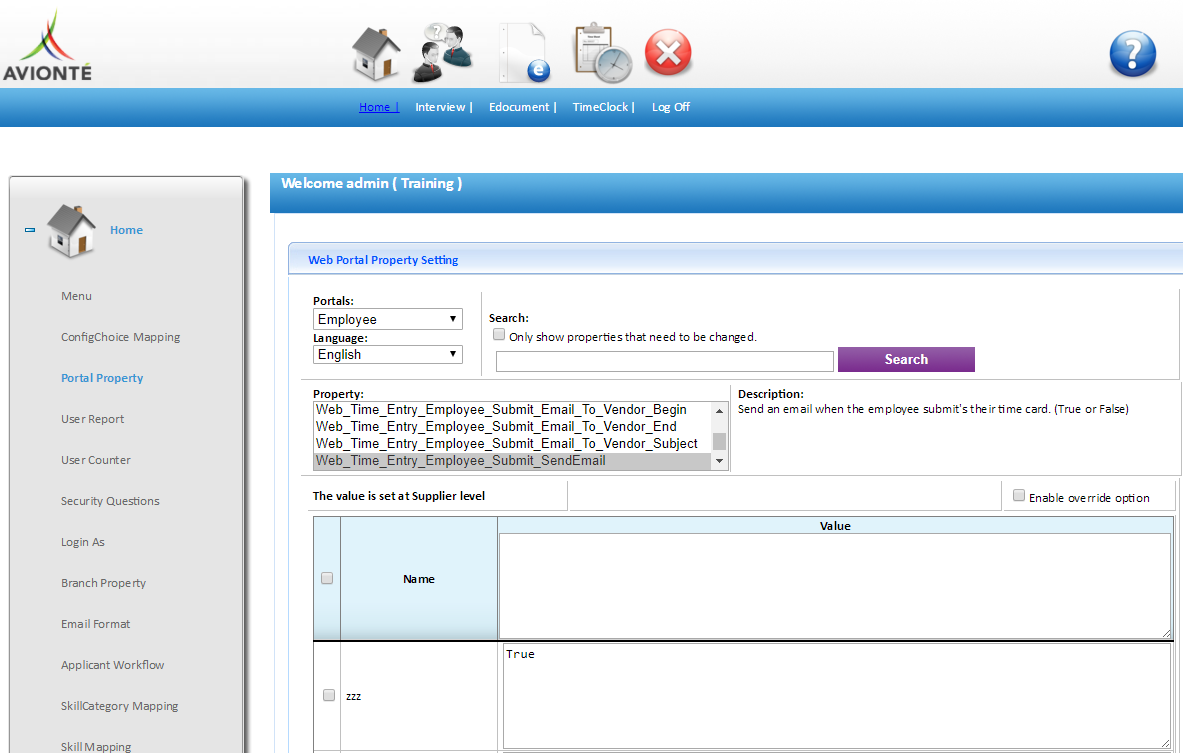Open Login As in the sidebar

coord(83,542)
